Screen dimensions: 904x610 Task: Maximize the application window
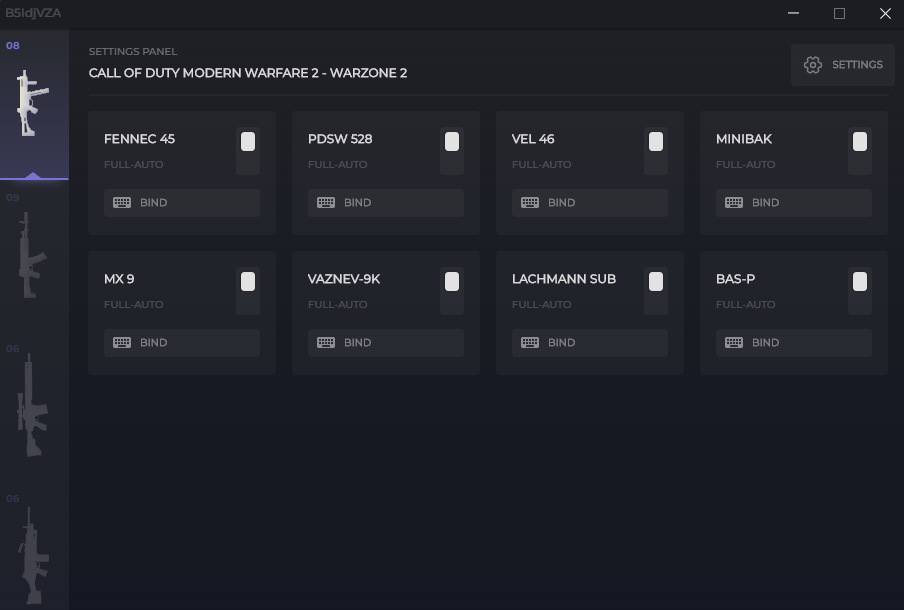pos(839,14)
